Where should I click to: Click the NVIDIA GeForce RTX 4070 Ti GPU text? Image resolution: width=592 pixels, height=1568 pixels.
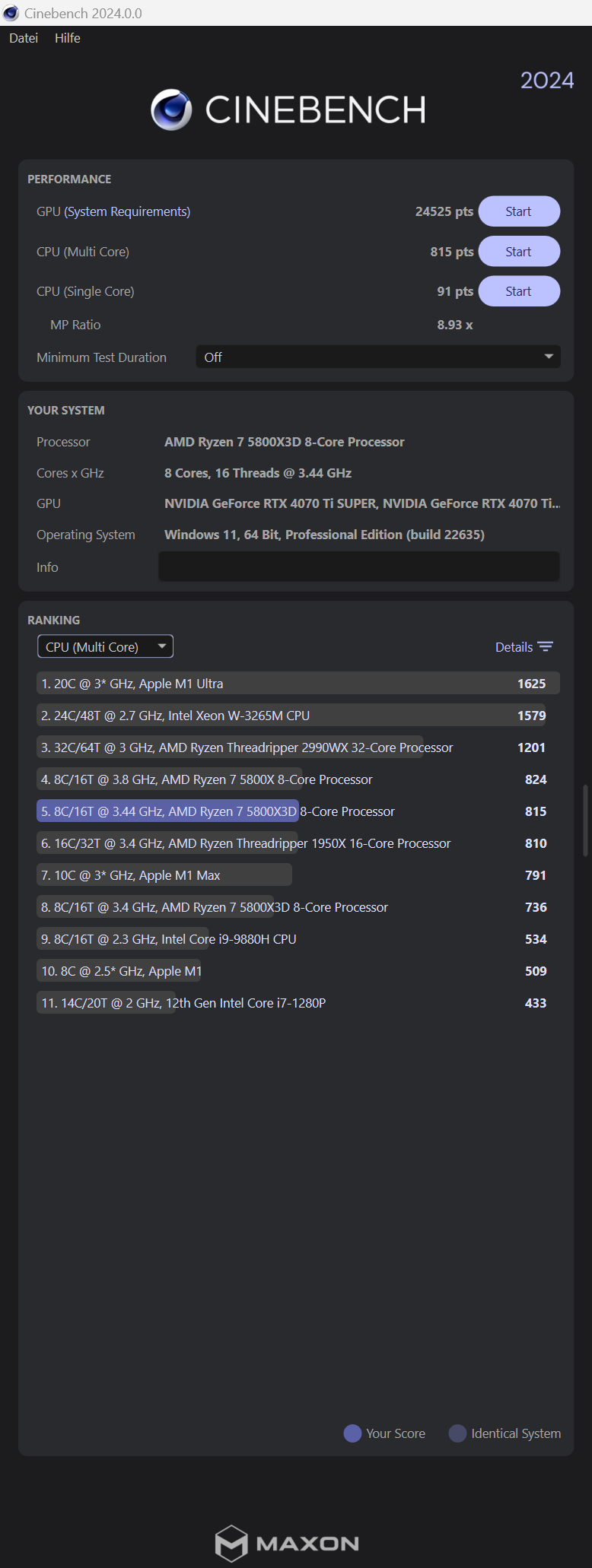point(362,503)
